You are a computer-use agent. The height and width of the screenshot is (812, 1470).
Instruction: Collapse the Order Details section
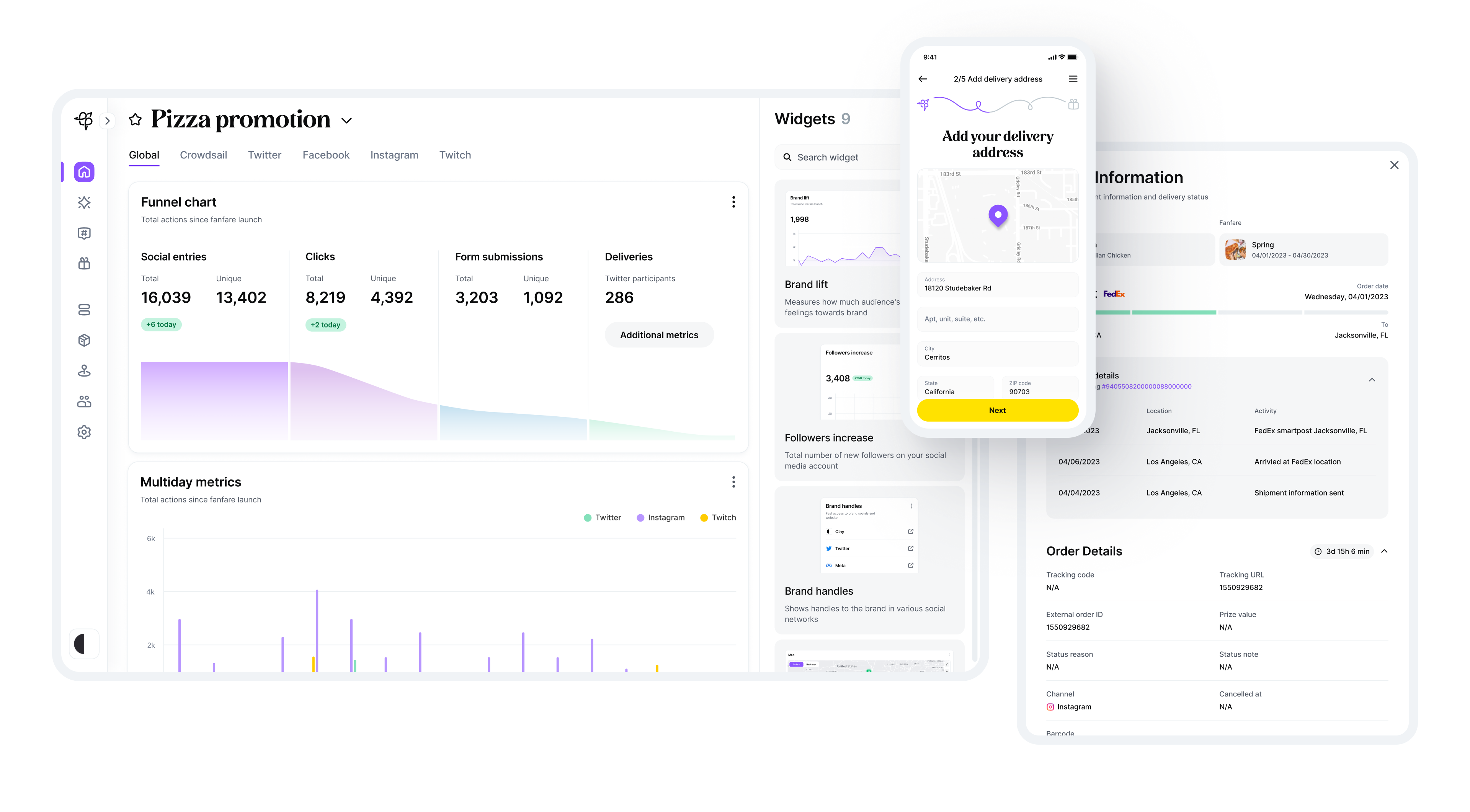(1384, 551)
